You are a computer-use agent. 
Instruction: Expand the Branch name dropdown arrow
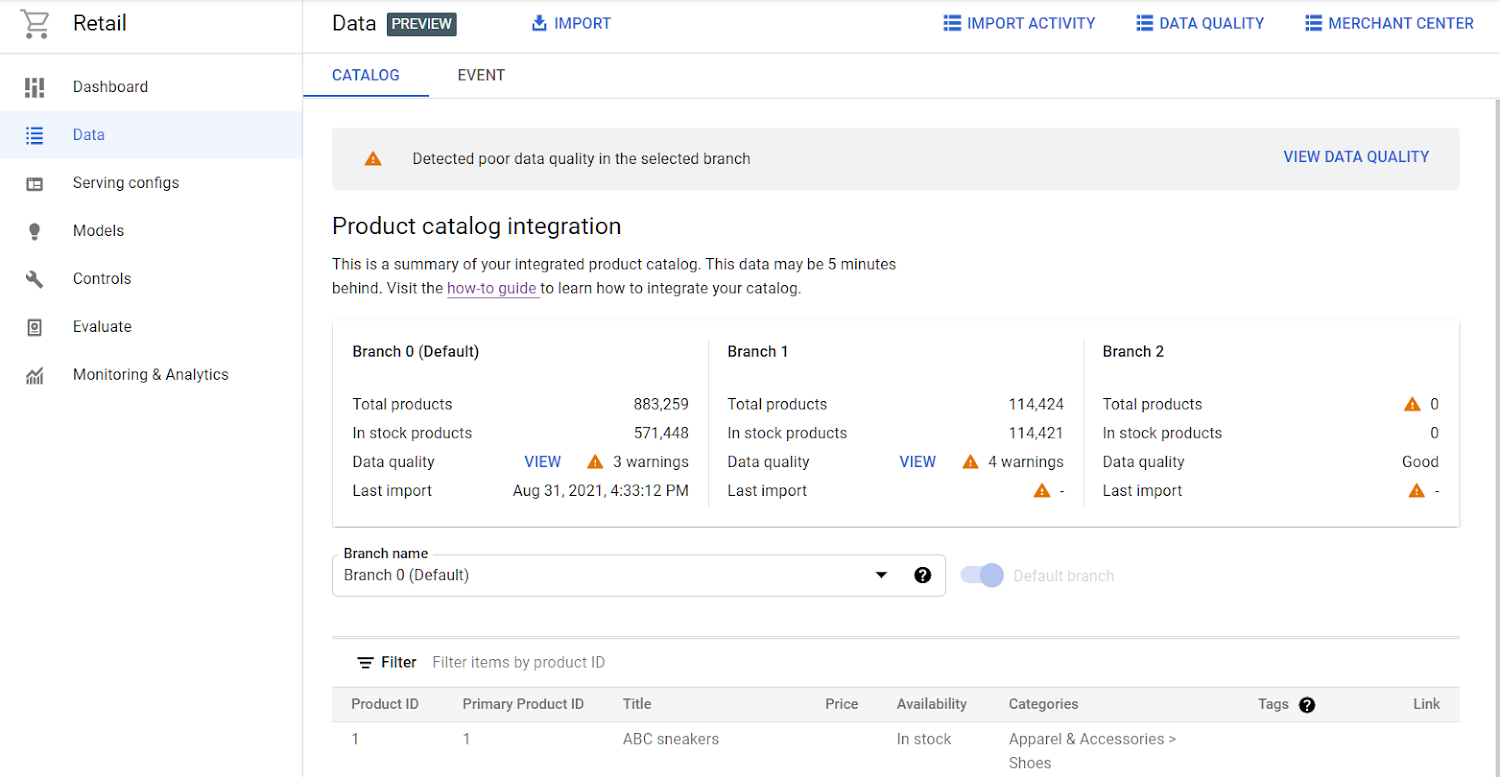[x=881, y=575]
